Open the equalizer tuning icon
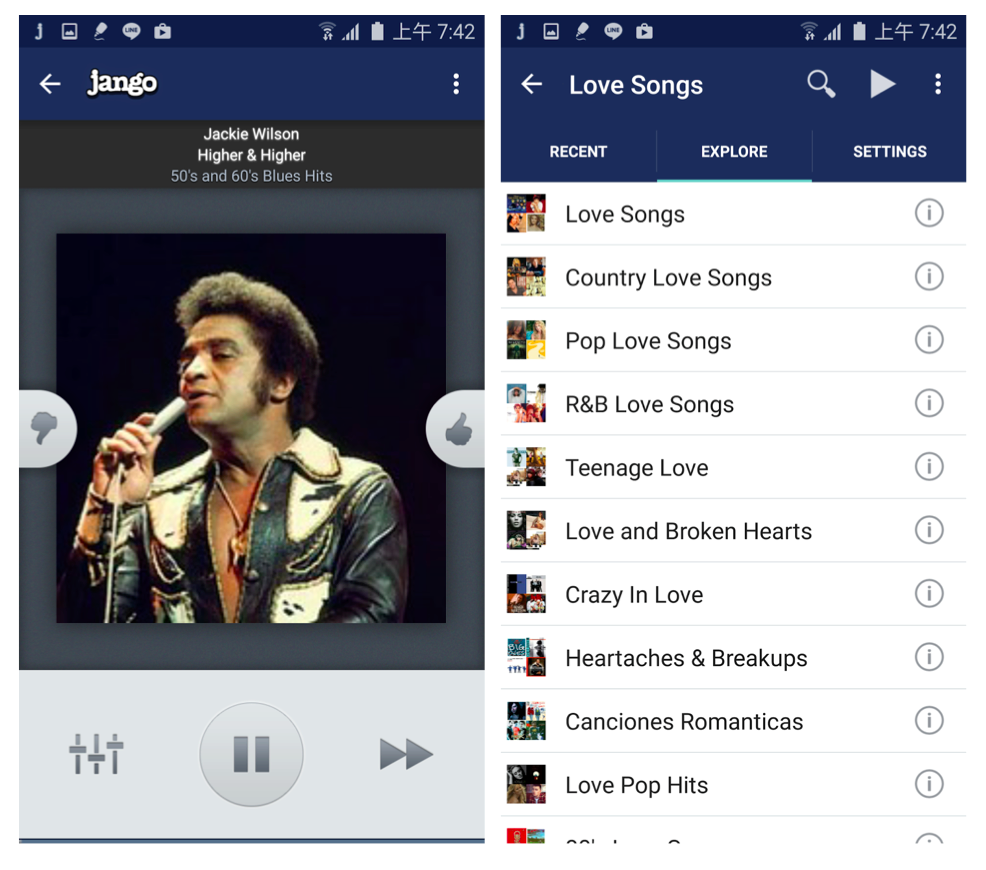This screenshot has width=986, height=870. pos(96,753)
